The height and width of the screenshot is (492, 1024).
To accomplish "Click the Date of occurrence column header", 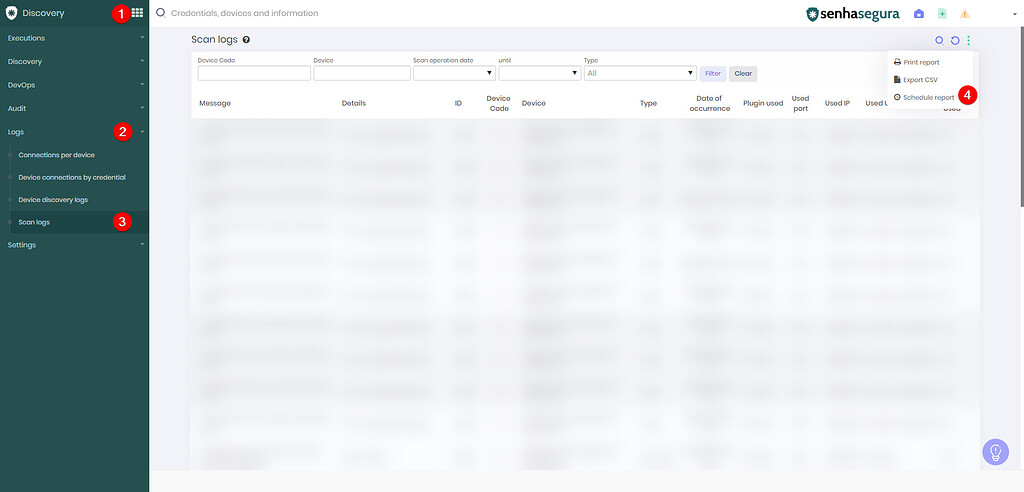I will tap(709, 103).
